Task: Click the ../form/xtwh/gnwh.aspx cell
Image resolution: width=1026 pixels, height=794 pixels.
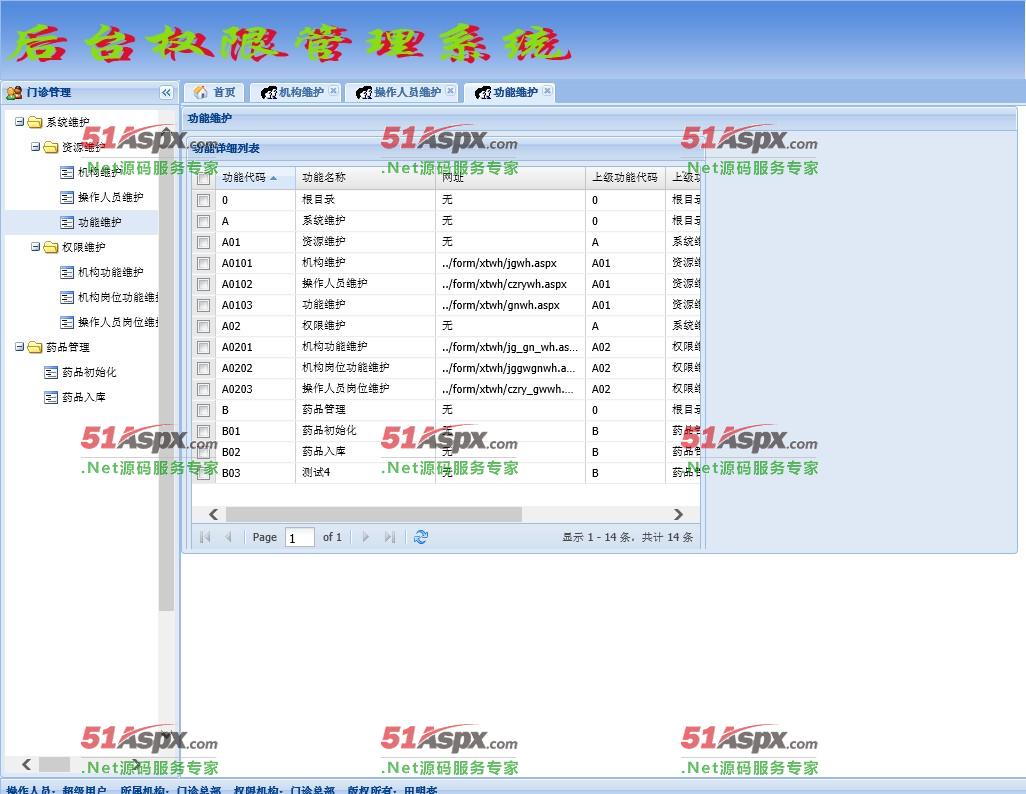Action: click(510, 305)
